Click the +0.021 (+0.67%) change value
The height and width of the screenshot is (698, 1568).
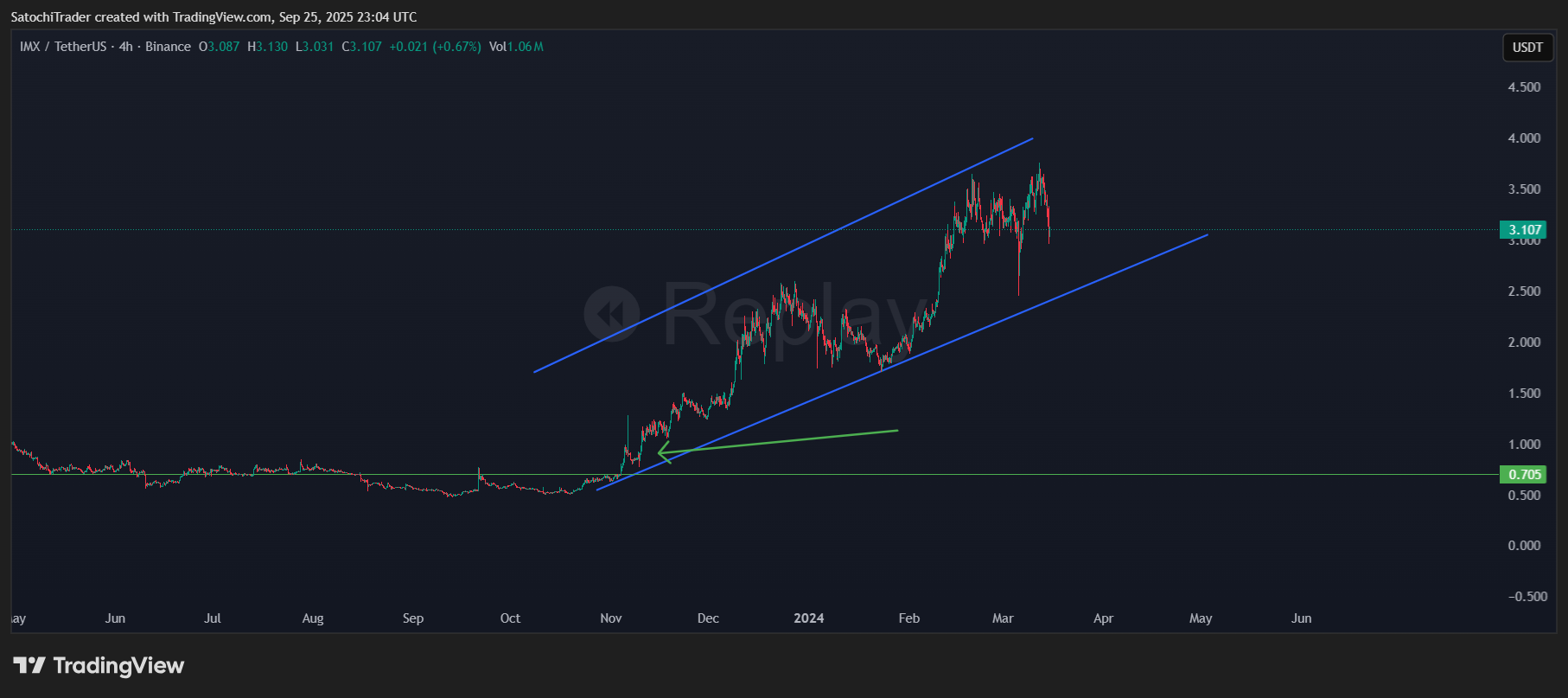[x=435, y=47]
